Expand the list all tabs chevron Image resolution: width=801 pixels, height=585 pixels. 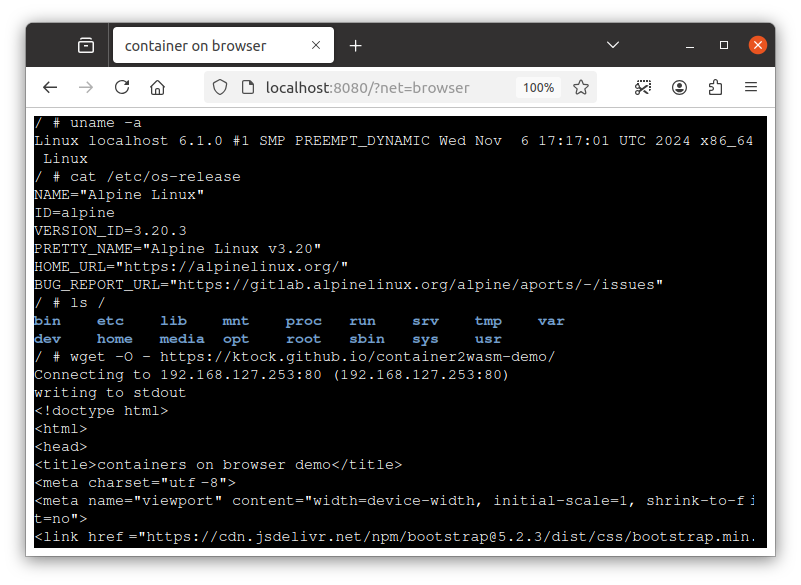(612, 45)
